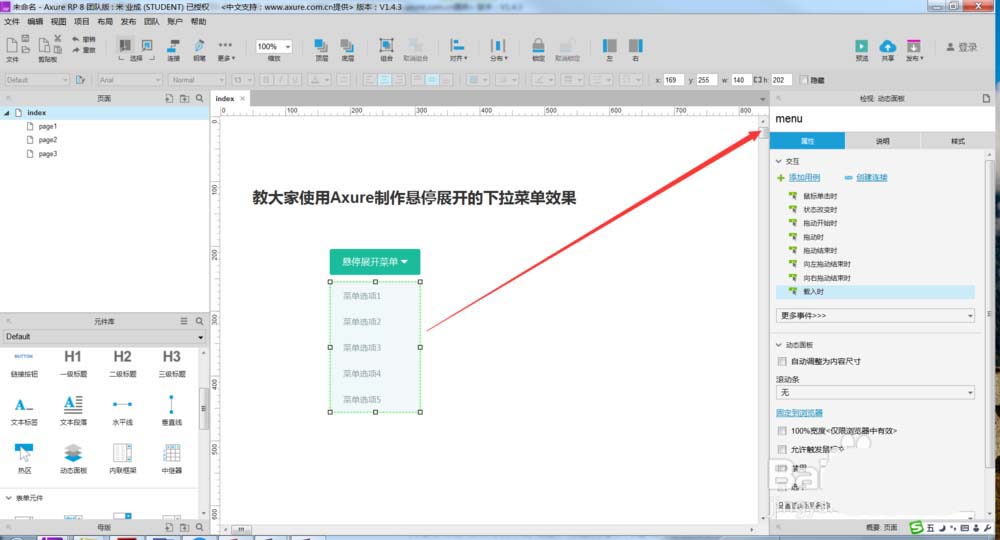
Task: Open the Default library dropdown
Action: 104,337
